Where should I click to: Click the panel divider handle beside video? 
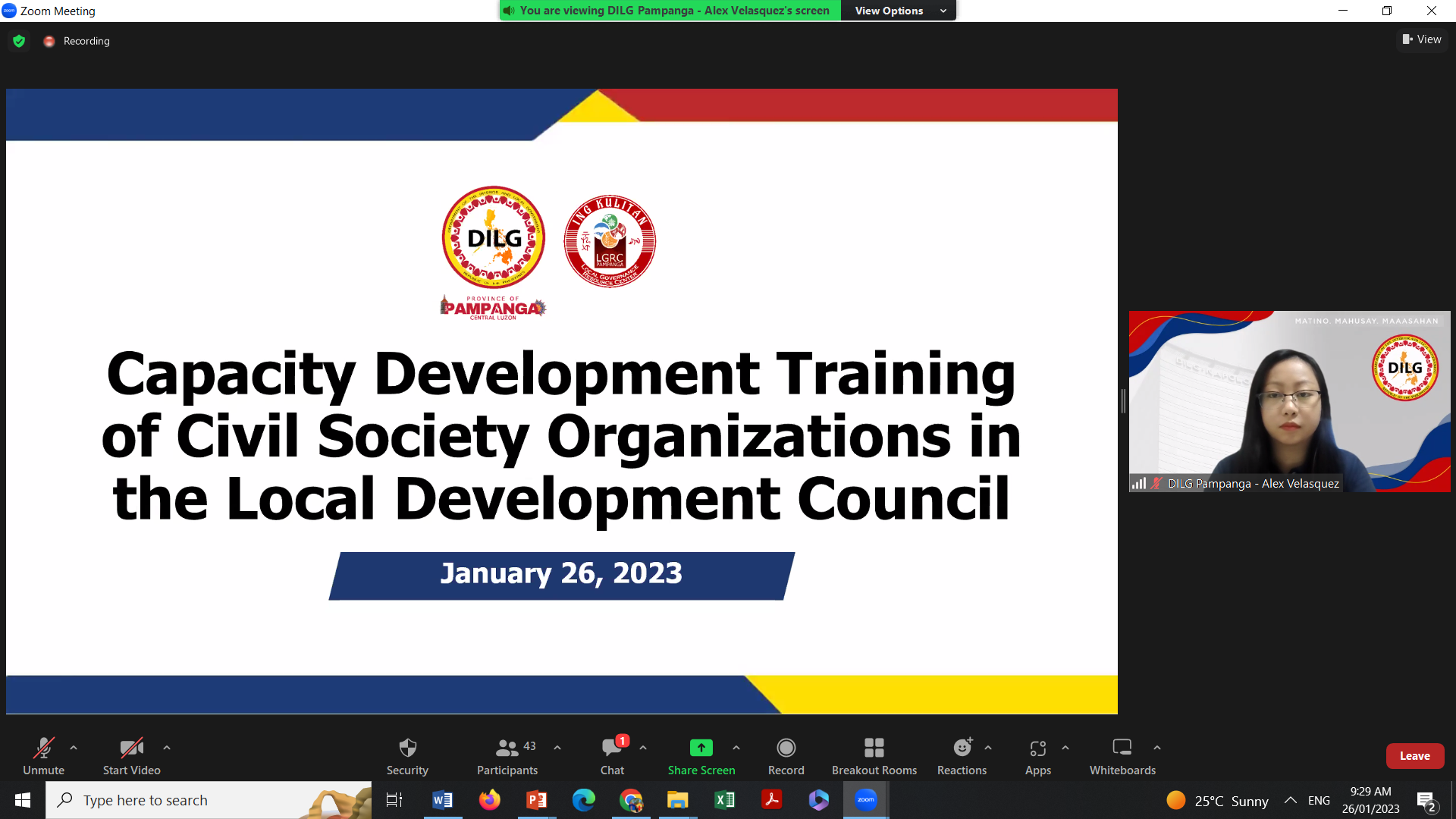point(1123,401)
